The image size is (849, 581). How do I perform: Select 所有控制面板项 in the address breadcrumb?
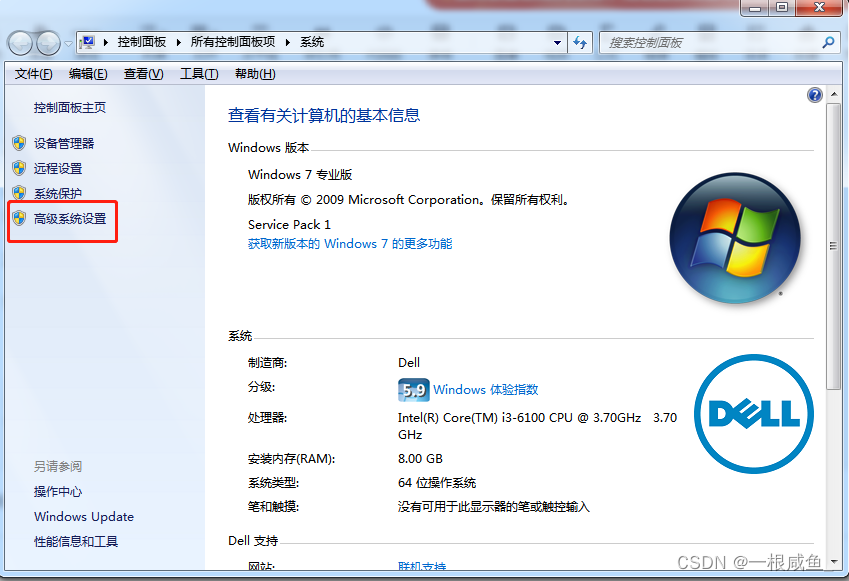tap(233, 42)
